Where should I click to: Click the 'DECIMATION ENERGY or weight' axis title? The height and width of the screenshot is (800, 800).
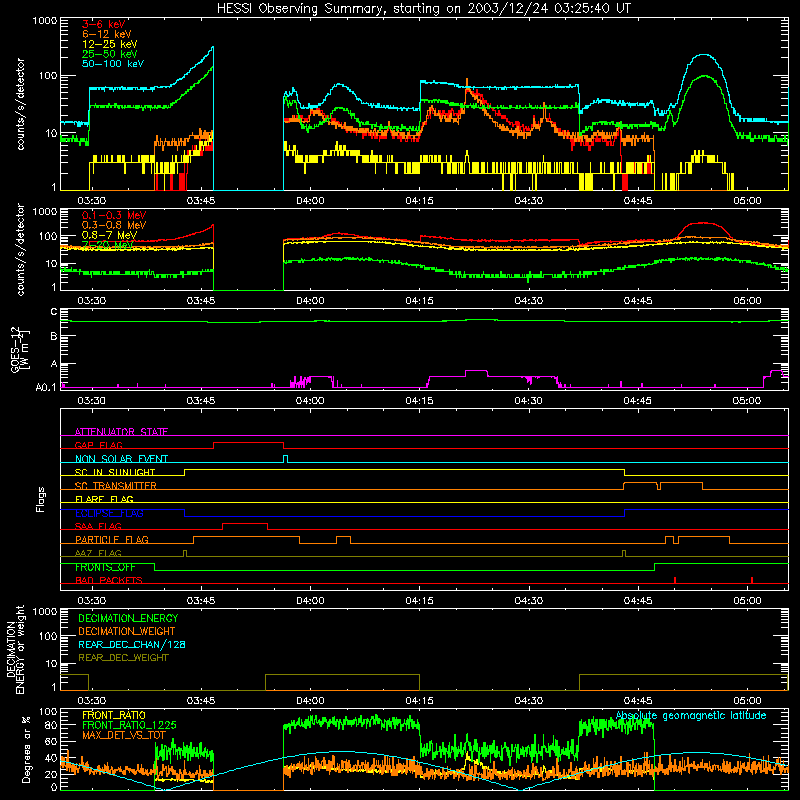pos(15,649)
